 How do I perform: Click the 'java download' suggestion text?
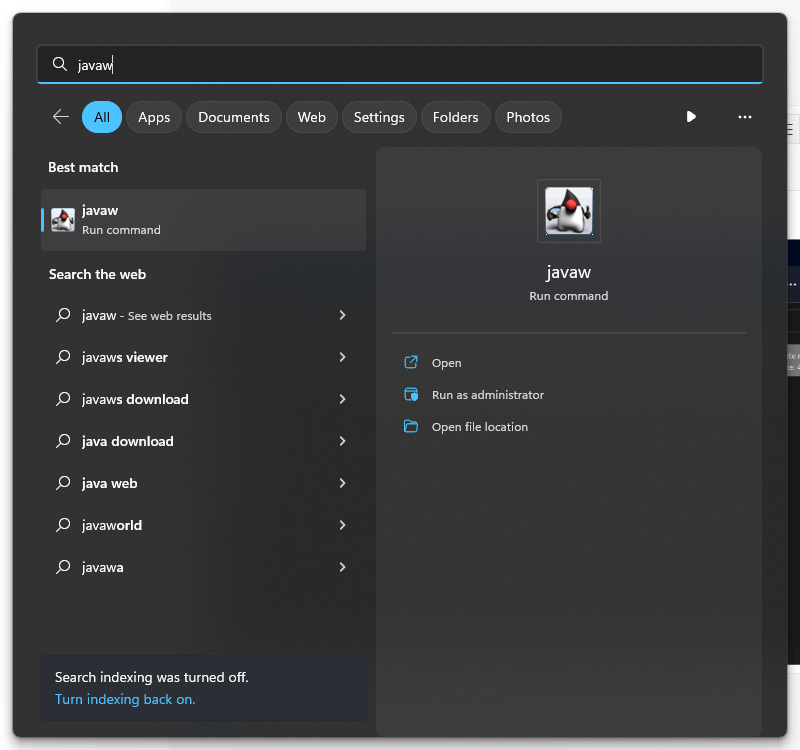(x=128, y=441)
